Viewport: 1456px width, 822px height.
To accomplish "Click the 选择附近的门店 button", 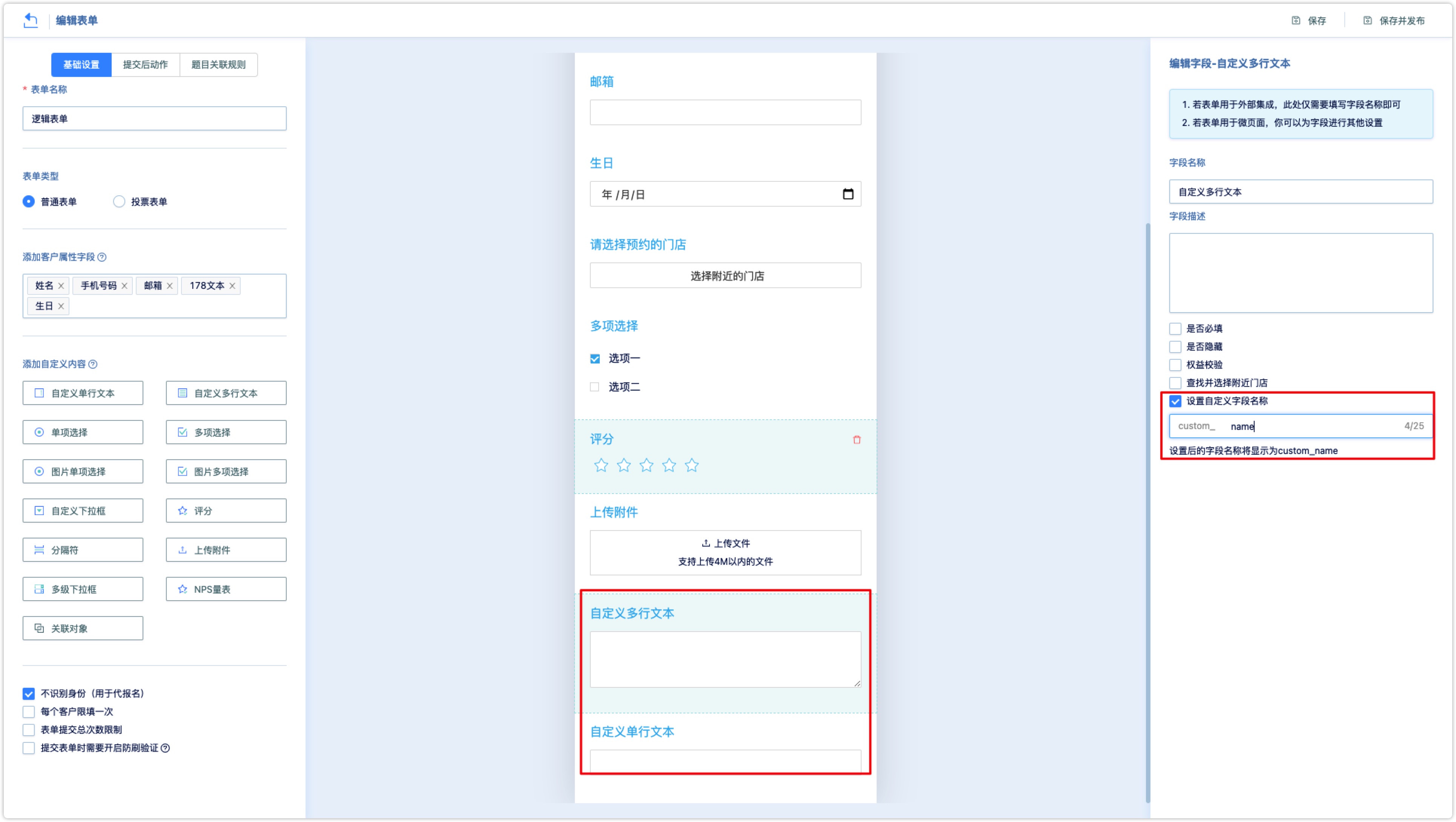I will coord(726,276).
